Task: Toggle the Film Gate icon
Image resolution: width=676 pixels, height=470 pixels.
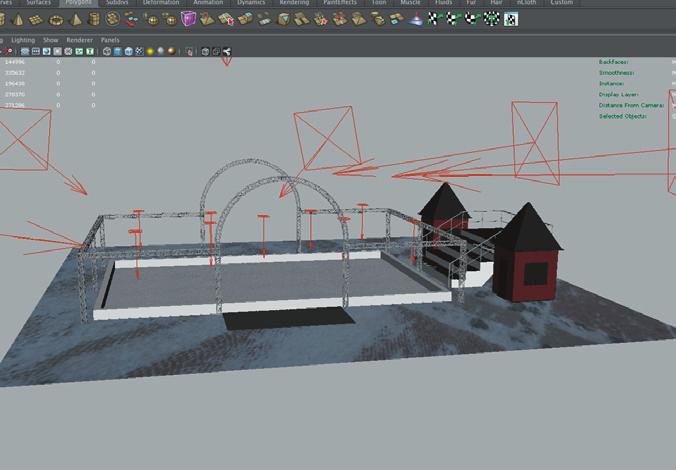Action: pos(36,52)
